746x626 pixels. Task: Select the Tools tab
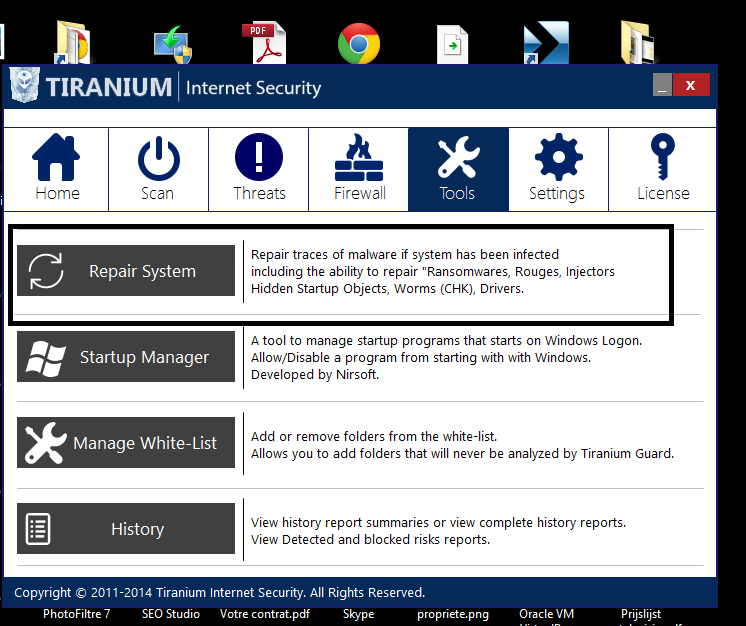(458, 169)
